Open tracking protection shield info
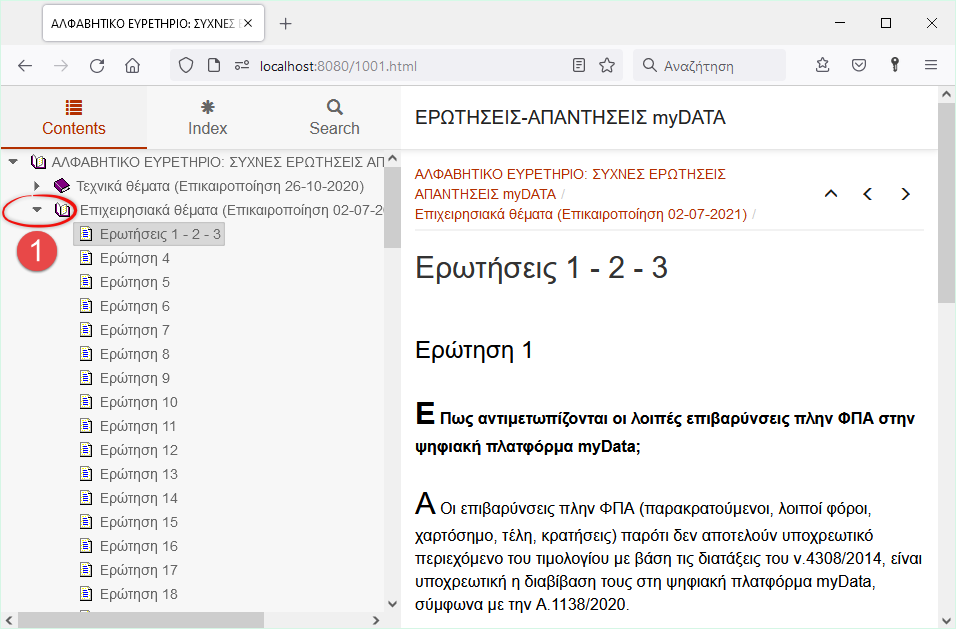The height and width of the screenshot is (629, 956). 186,65
